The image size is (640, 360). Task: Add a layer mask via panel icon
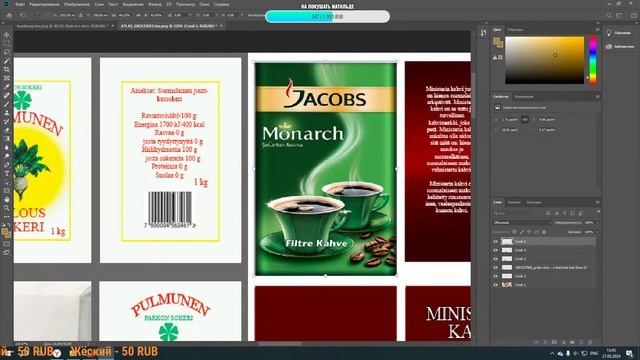[554, 342]
